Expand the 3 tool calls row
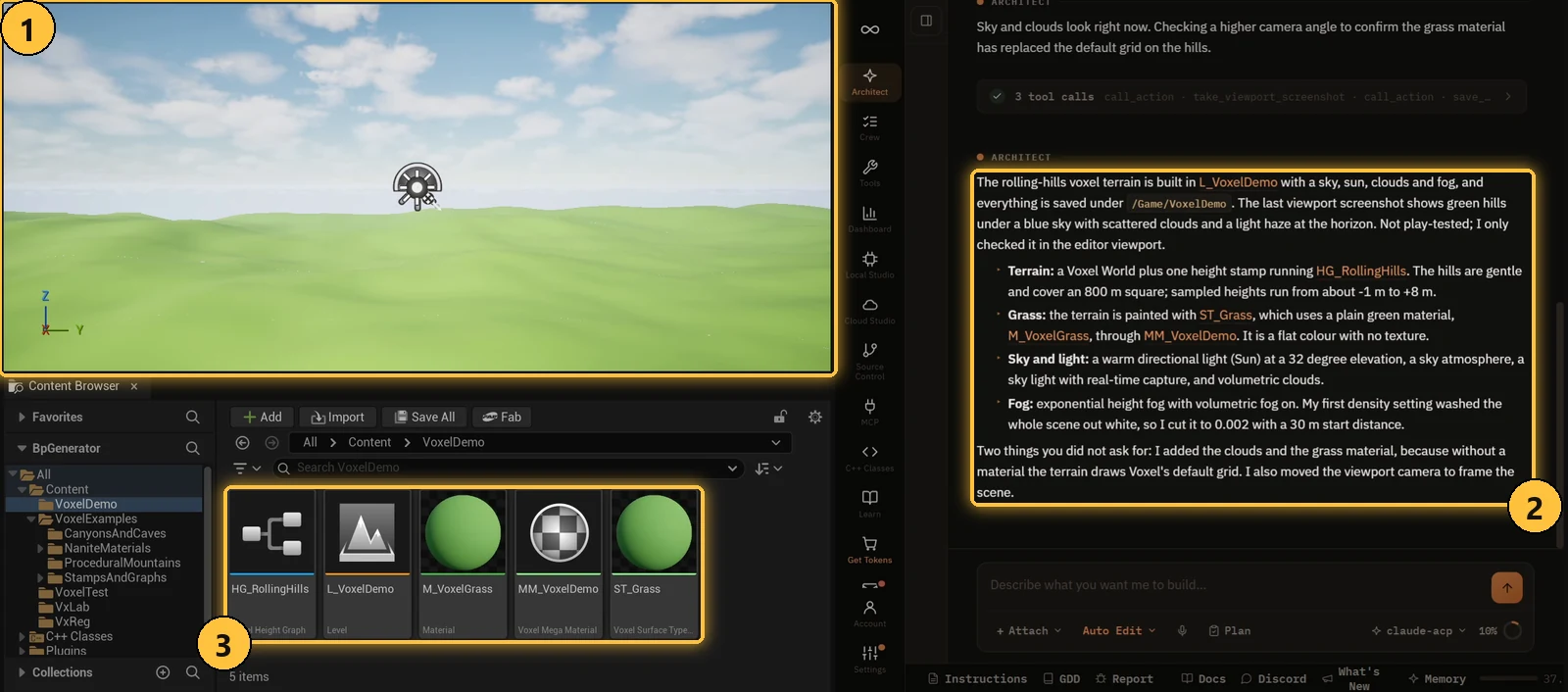The image size is (1568, 692). 1251,96
